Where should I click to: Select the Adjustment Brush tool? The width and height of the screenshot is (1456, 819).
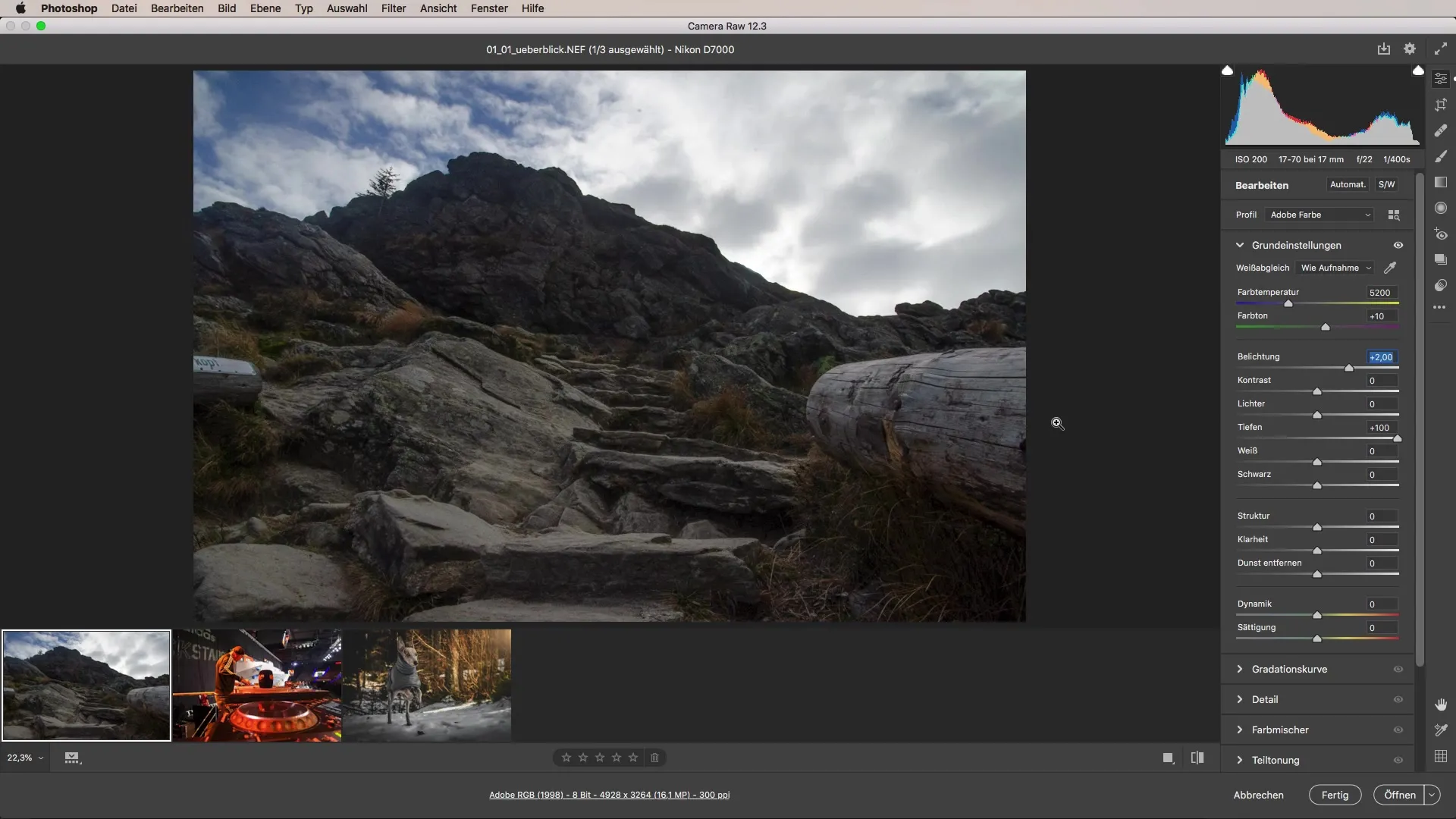tap(1441, 156)
